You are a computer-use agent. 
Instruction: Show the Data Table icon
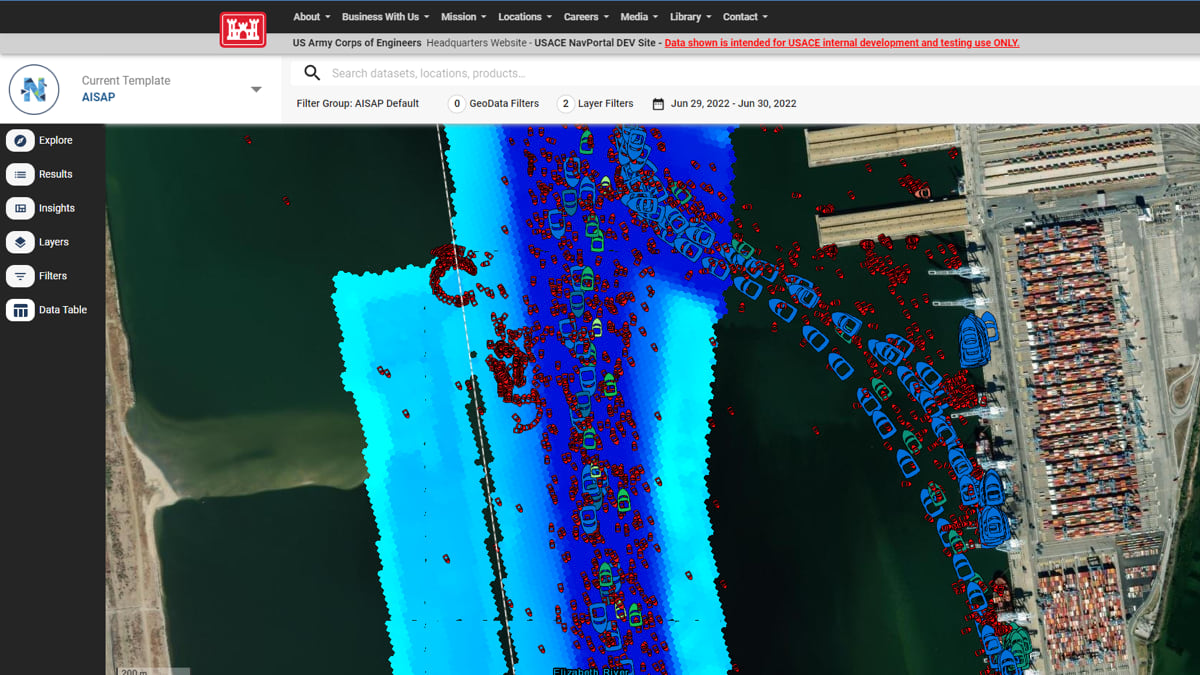click(20, 310)
